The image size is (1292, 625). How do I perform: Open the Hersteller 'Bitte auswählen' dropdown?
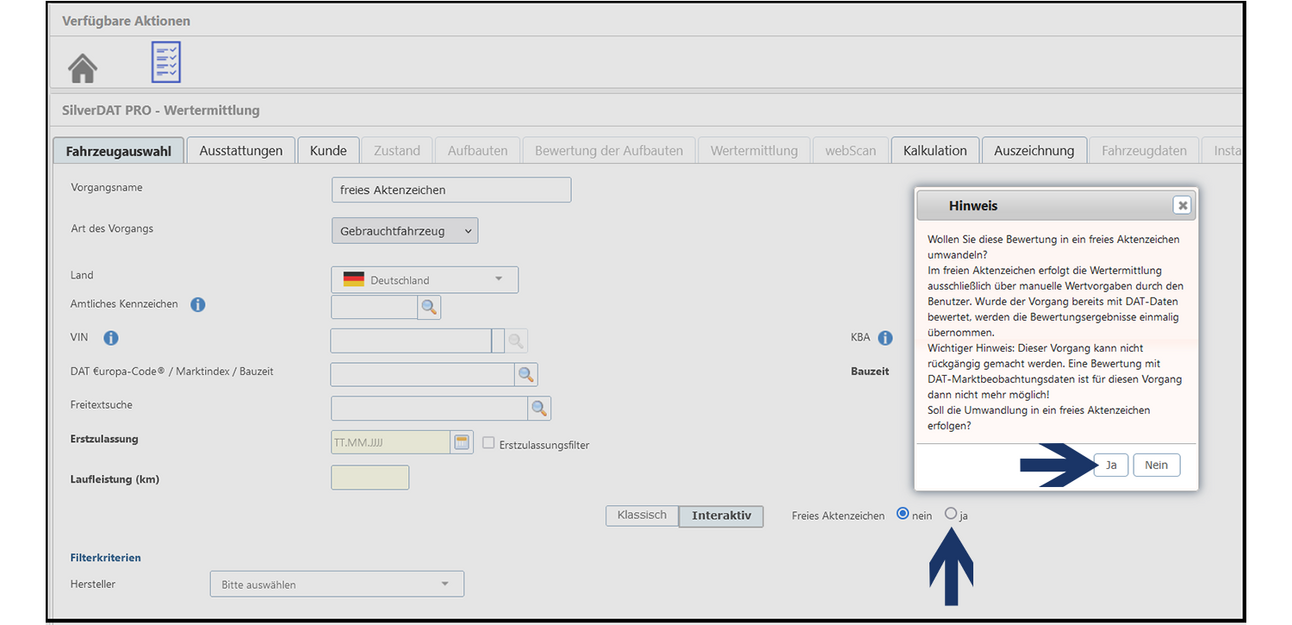click(336, 584)
